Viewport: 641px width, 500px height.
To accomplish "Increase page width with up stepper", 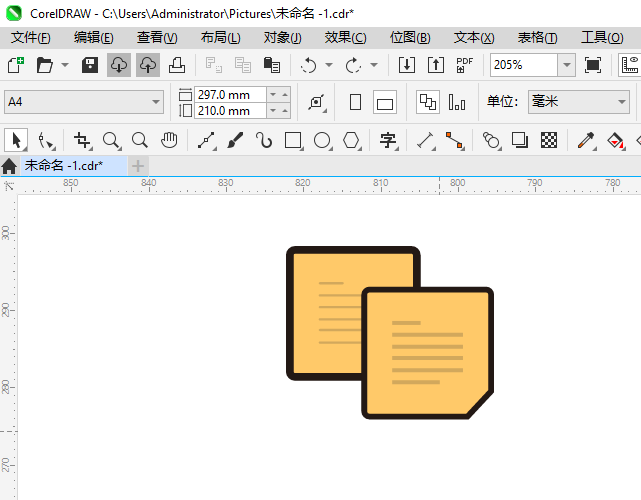I will tap(285, 95).
